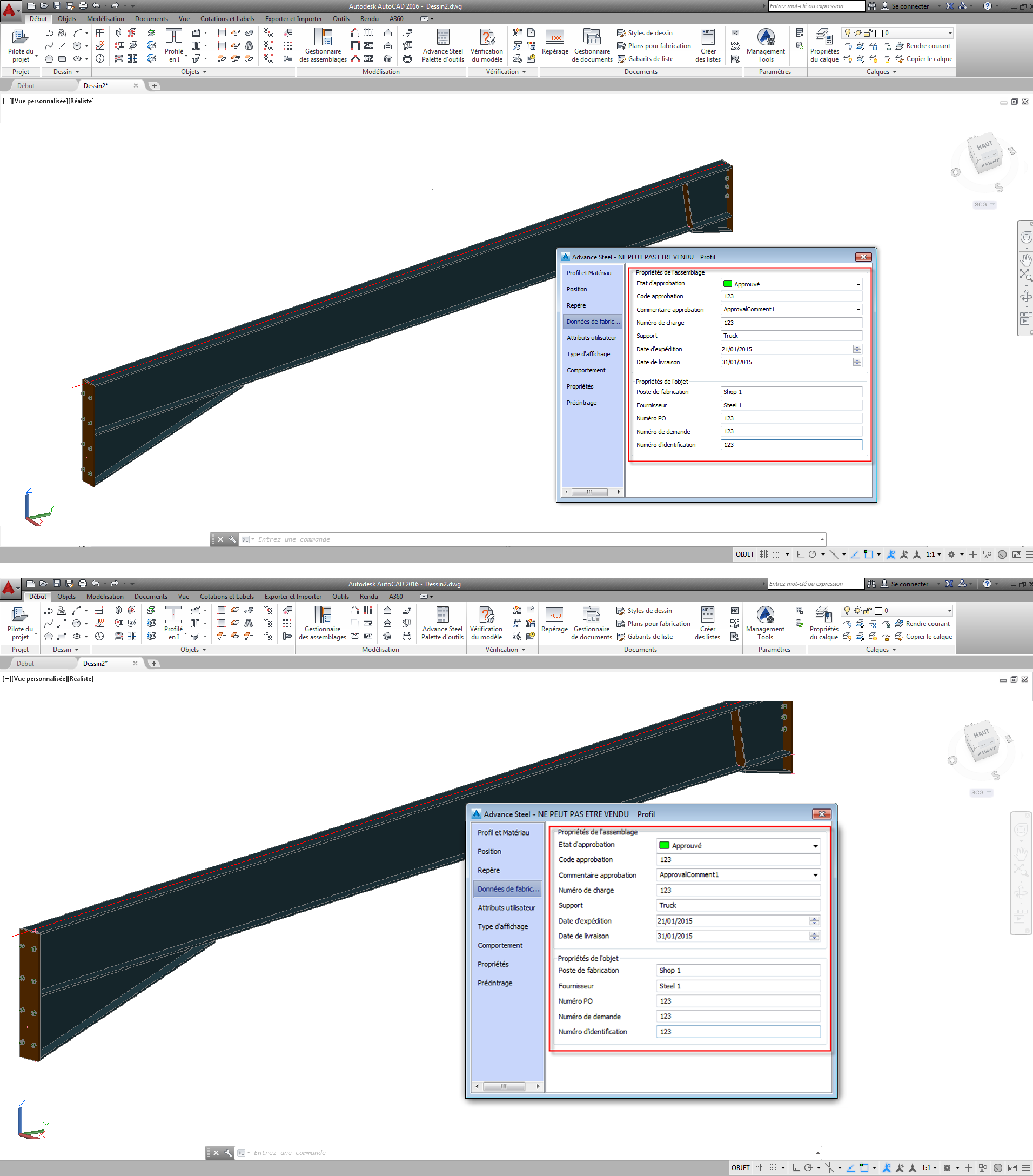Viewport: 1033px width, 1176px height.
Task: Open Gestionnaire de documents in upper screenshot
Action: click(x=592, y=45)
